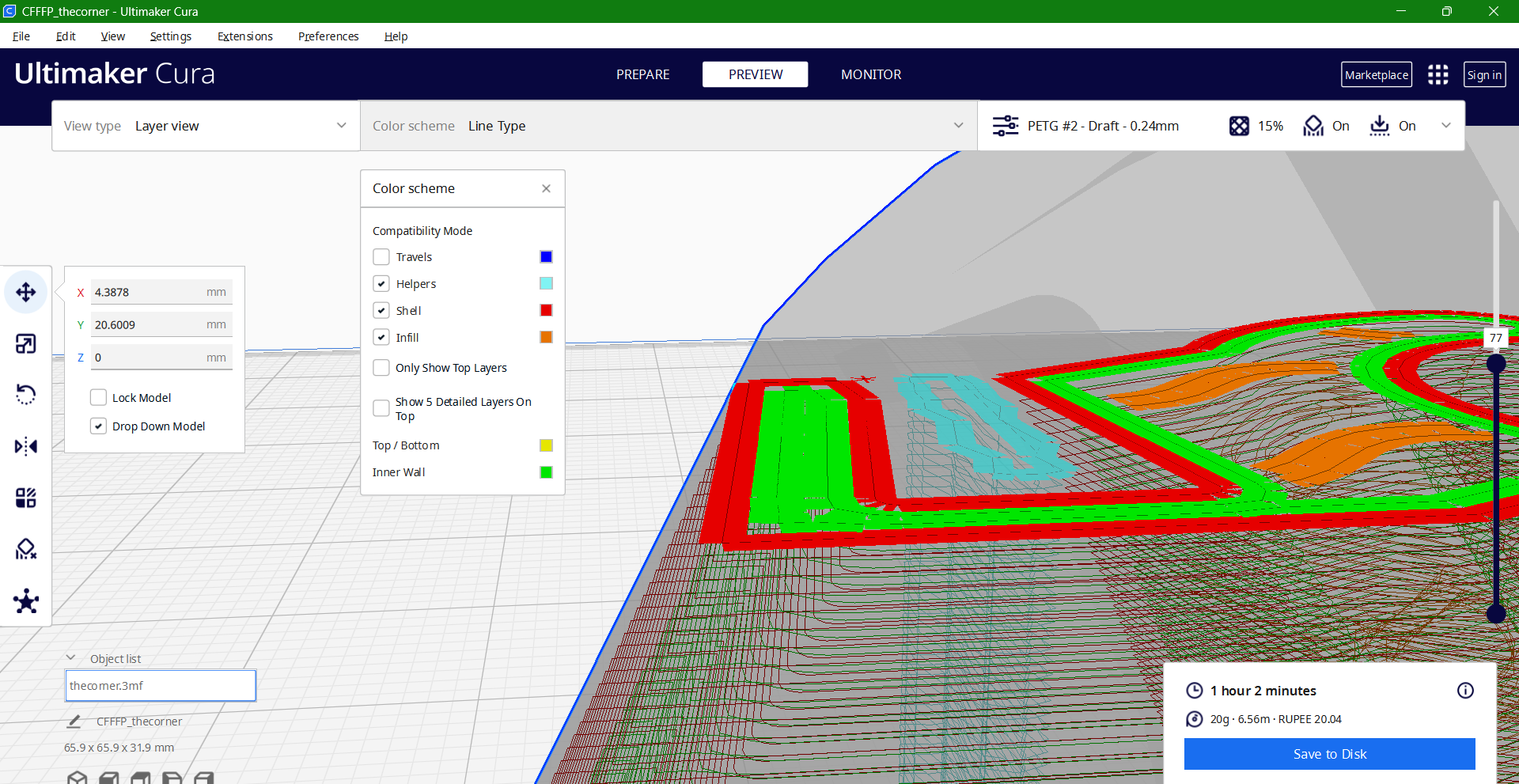1519x784 pixels.
Task: Open the Rotate tool
Action: tap(25, 395)
